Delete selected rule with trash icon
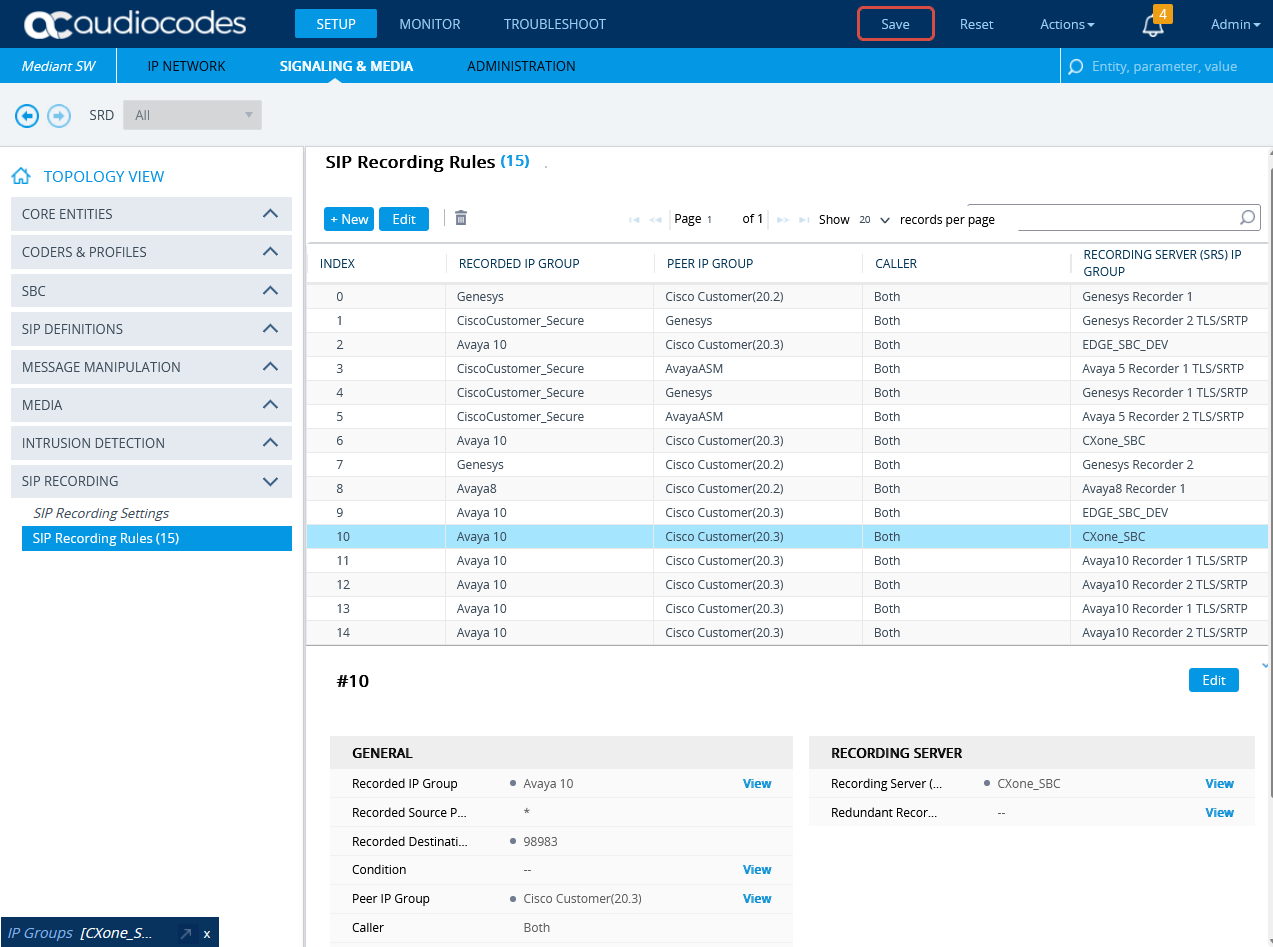1273x947 pixels. click(x=461, y=218)
